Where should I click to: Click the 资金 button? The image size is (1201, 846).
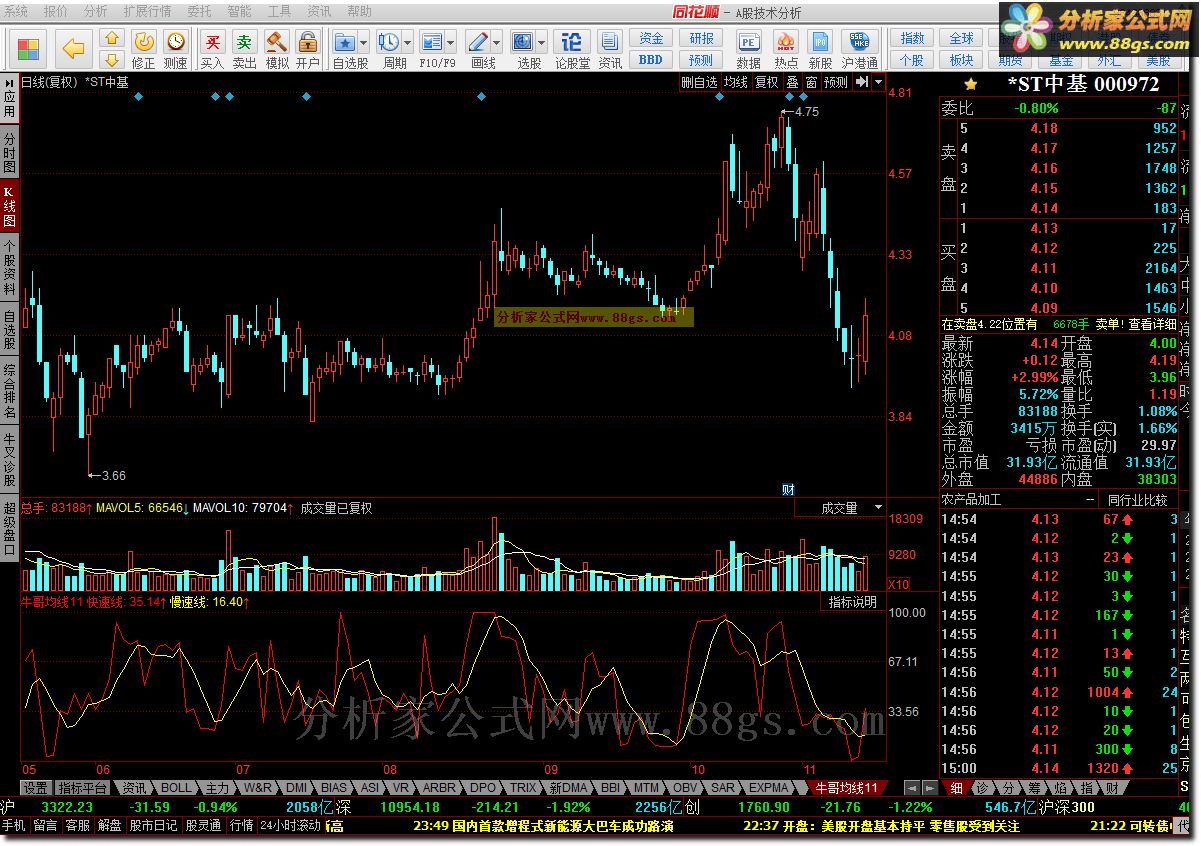point(651,38)
